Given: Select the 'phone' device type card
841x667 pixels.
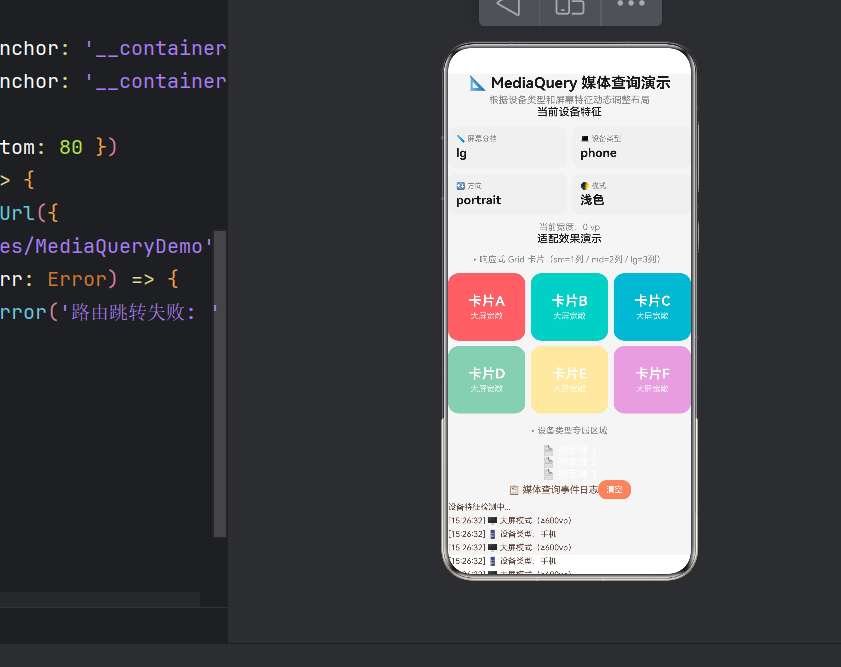Looking at the screenshot, I should 631,147.
